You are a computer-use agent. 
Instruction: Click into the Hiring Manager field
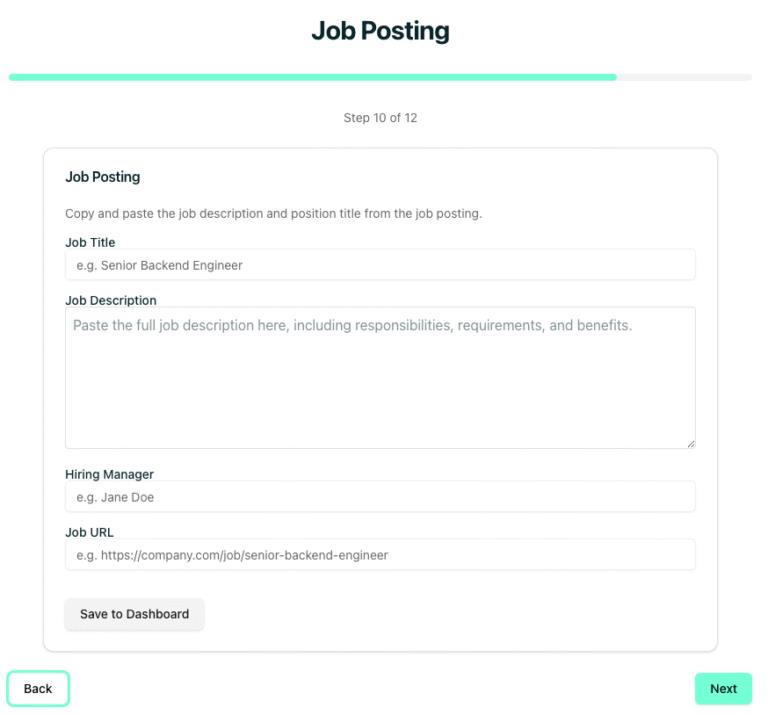(x=380, y=497)
